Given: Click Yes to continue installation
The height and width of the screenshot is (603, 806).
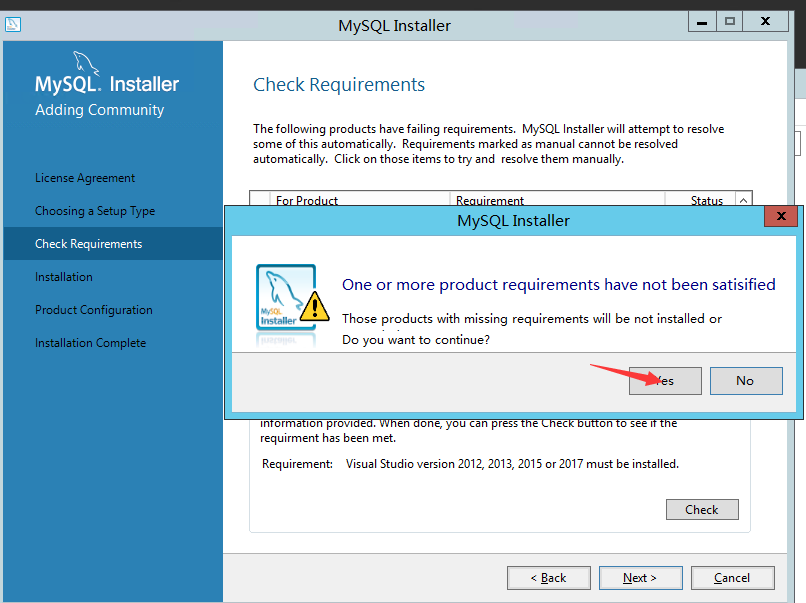Looking at the screenshot, I should (665, 381).
